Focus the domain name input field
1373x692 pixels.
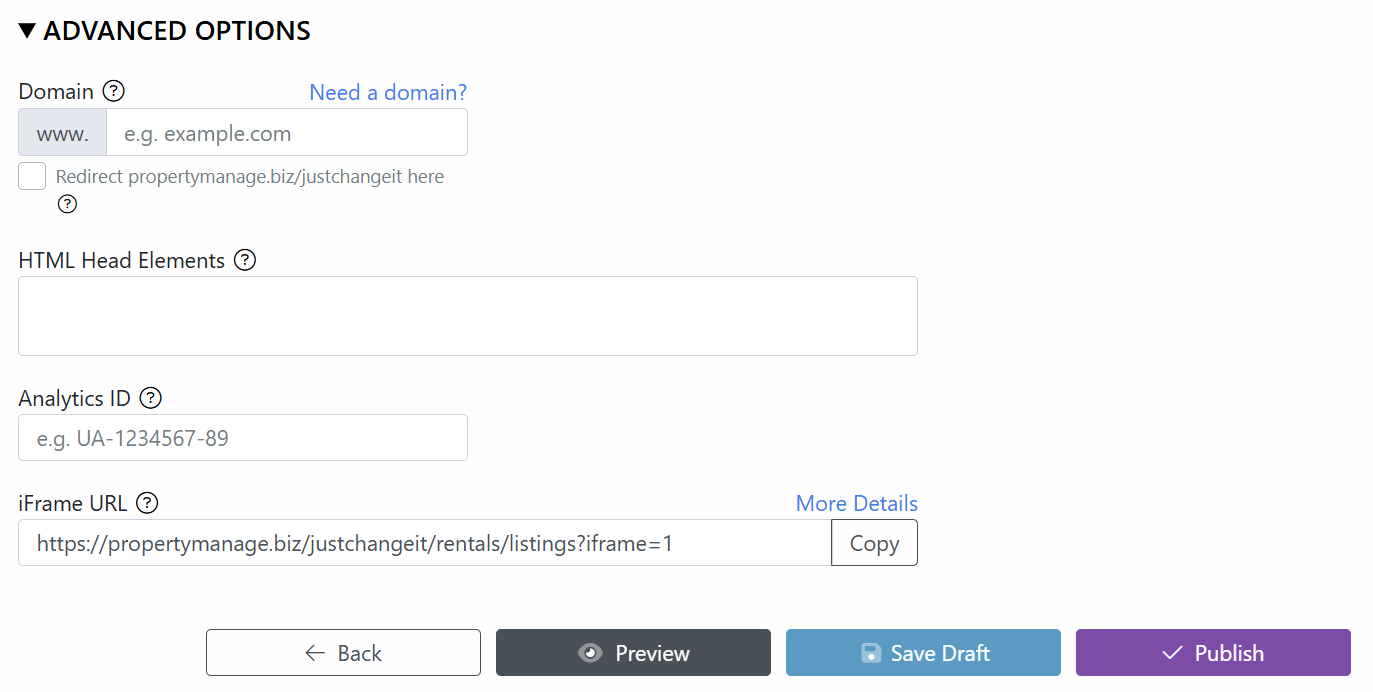click(x=287, y=132)
